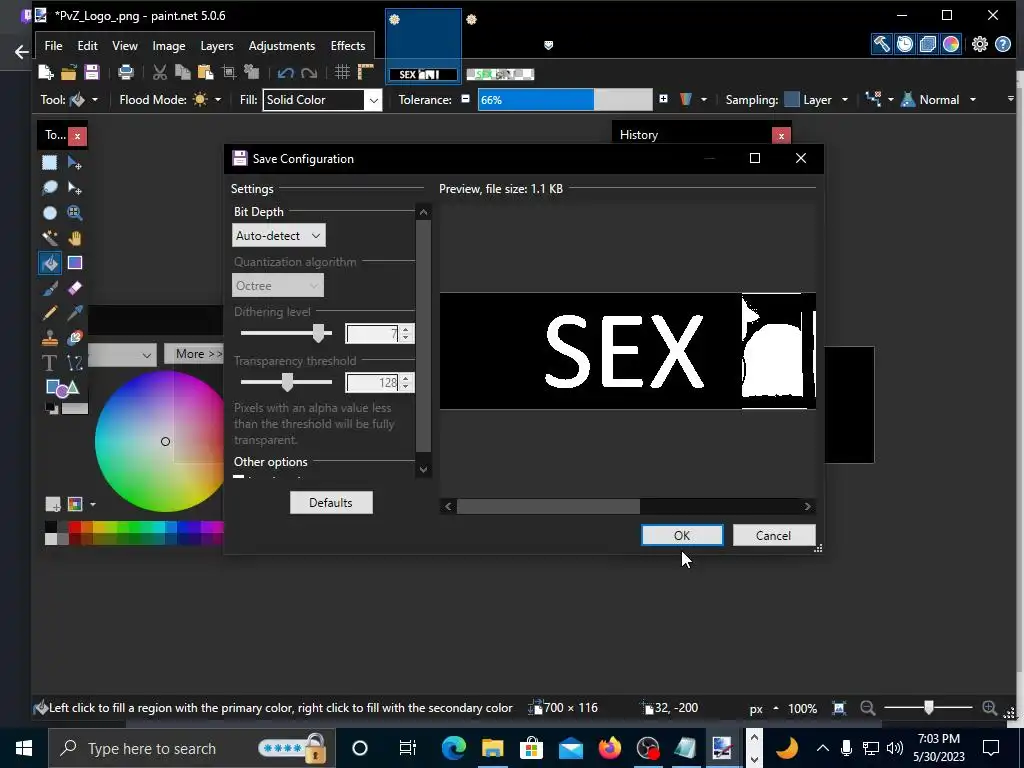The height and width of the screenshot is (768, 1024).
Task: Confirm save with the OK button
Action: [x=682, y=536]
